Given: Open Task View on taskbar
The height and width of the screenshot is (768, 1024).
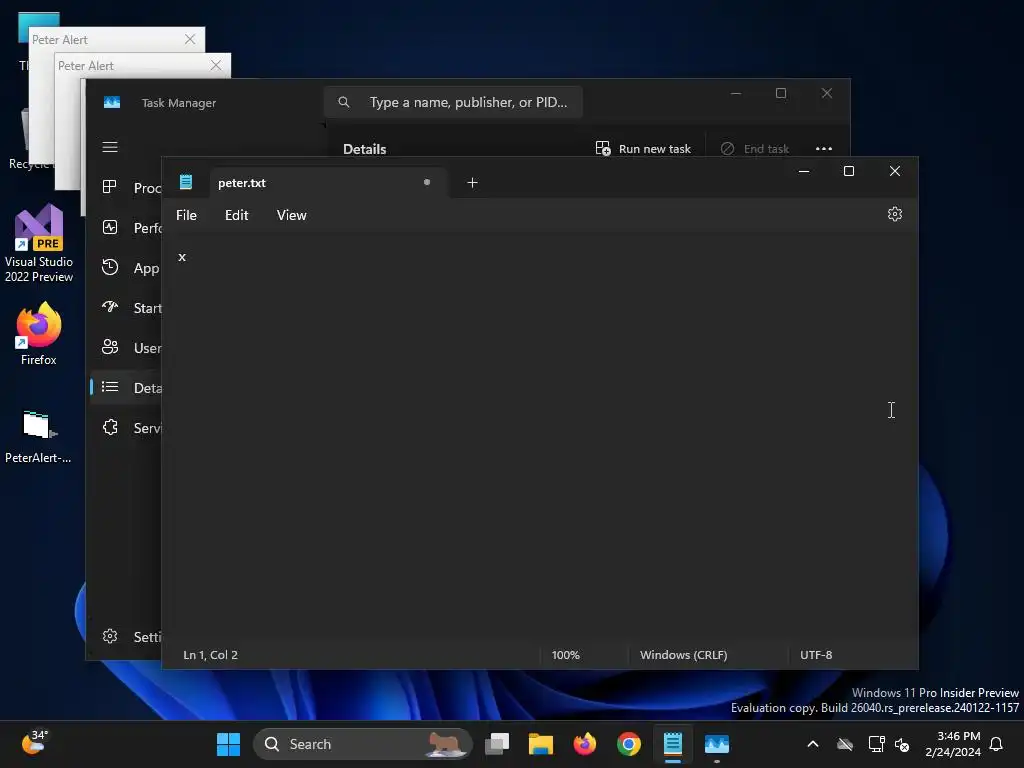Looking at the screenshot, I should (x=497, y=744).
